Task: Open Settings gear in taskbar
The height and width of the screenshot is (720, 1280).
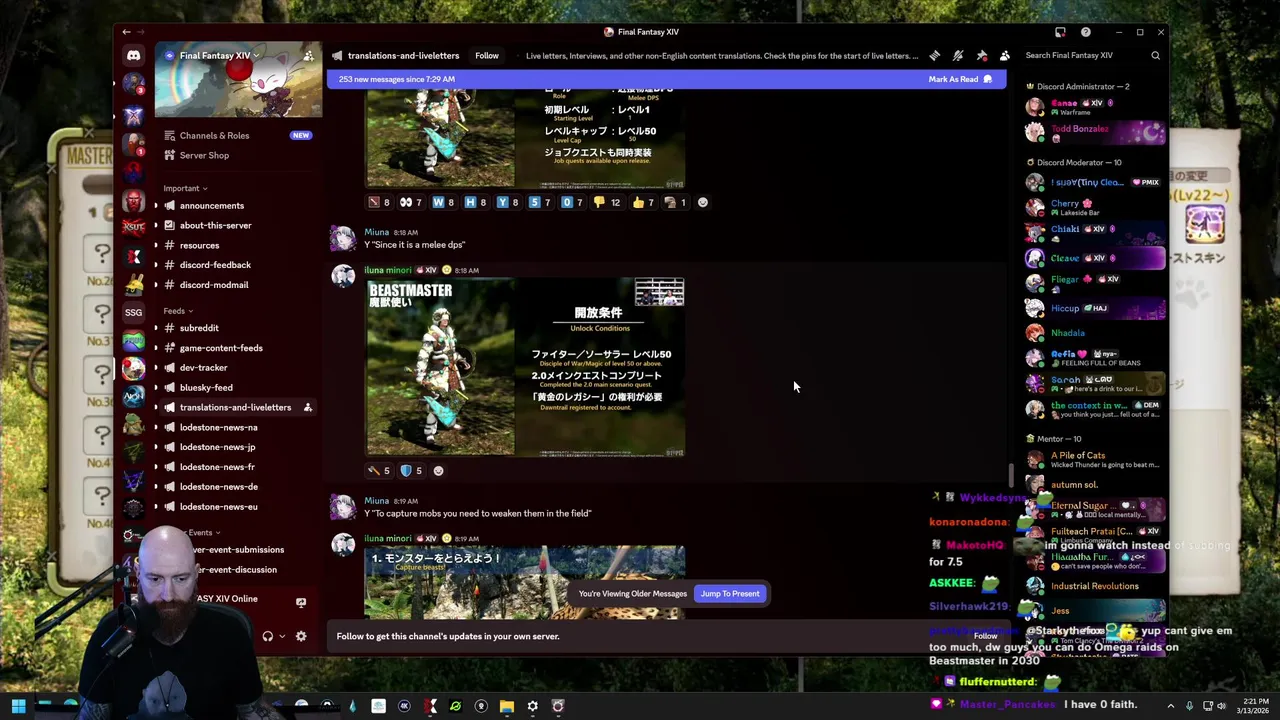Action: pos(532,707)
